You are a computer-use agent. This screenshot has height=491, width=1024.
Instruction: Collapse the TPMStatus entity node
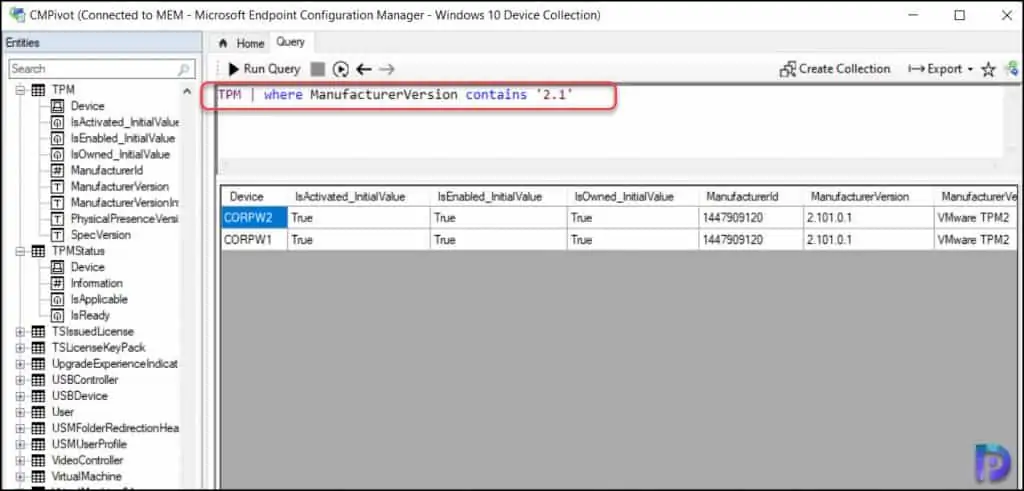[20, 251]
